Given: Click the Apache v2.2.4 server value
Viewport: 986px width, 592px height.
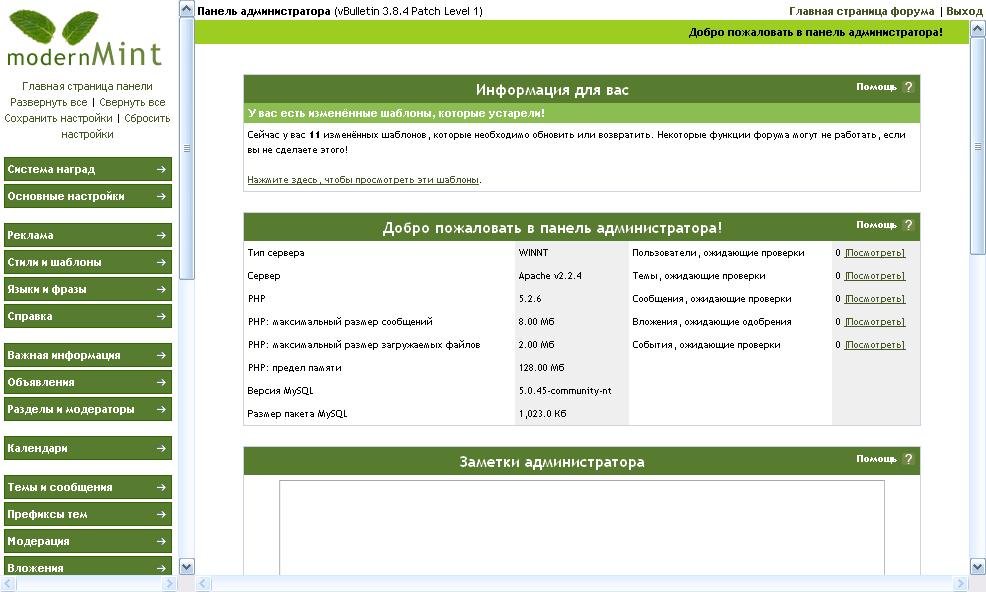Looking at the screenshot, I should click(550, 276).
